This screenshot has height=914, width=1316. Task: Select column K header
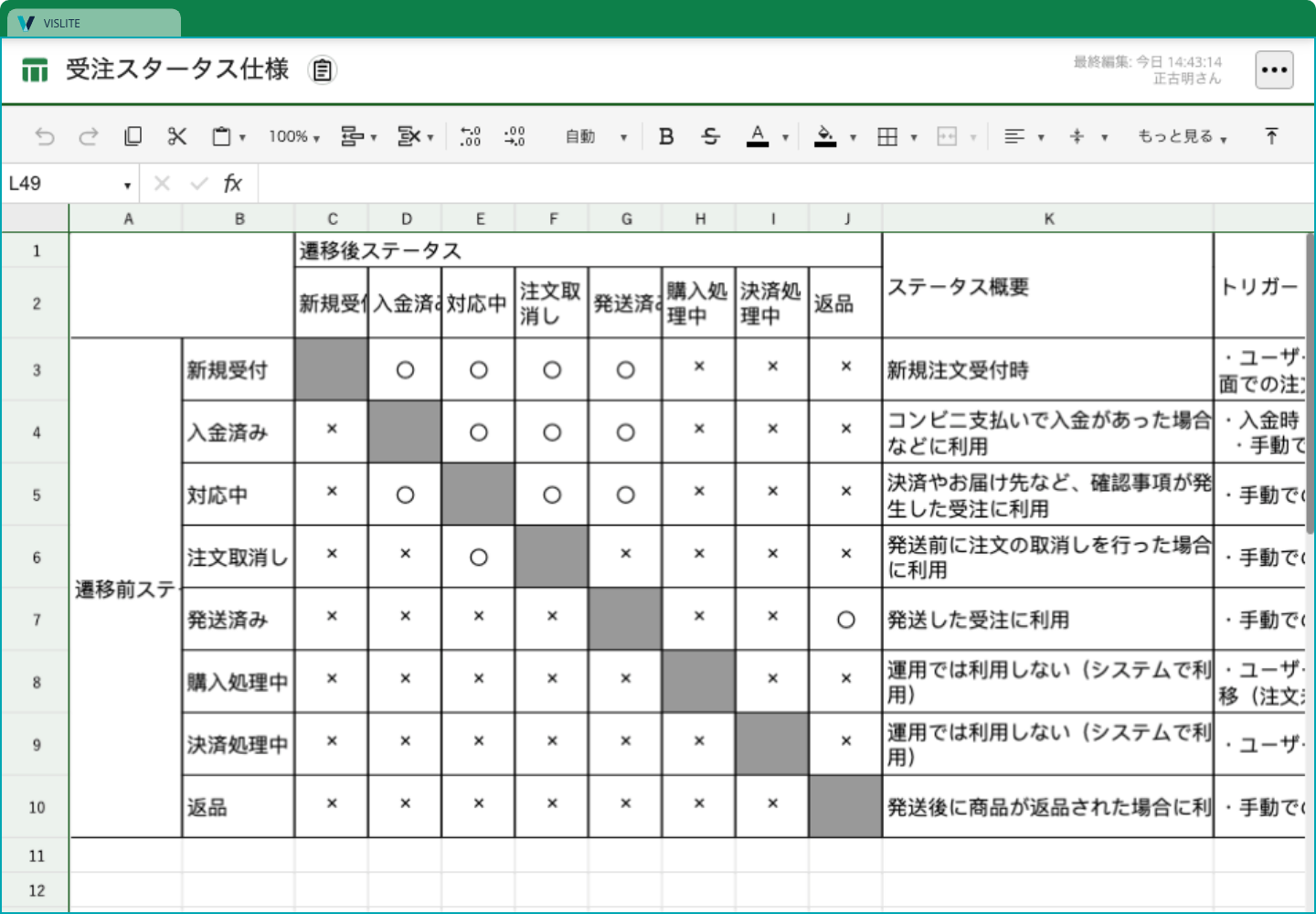(1048, 218)
